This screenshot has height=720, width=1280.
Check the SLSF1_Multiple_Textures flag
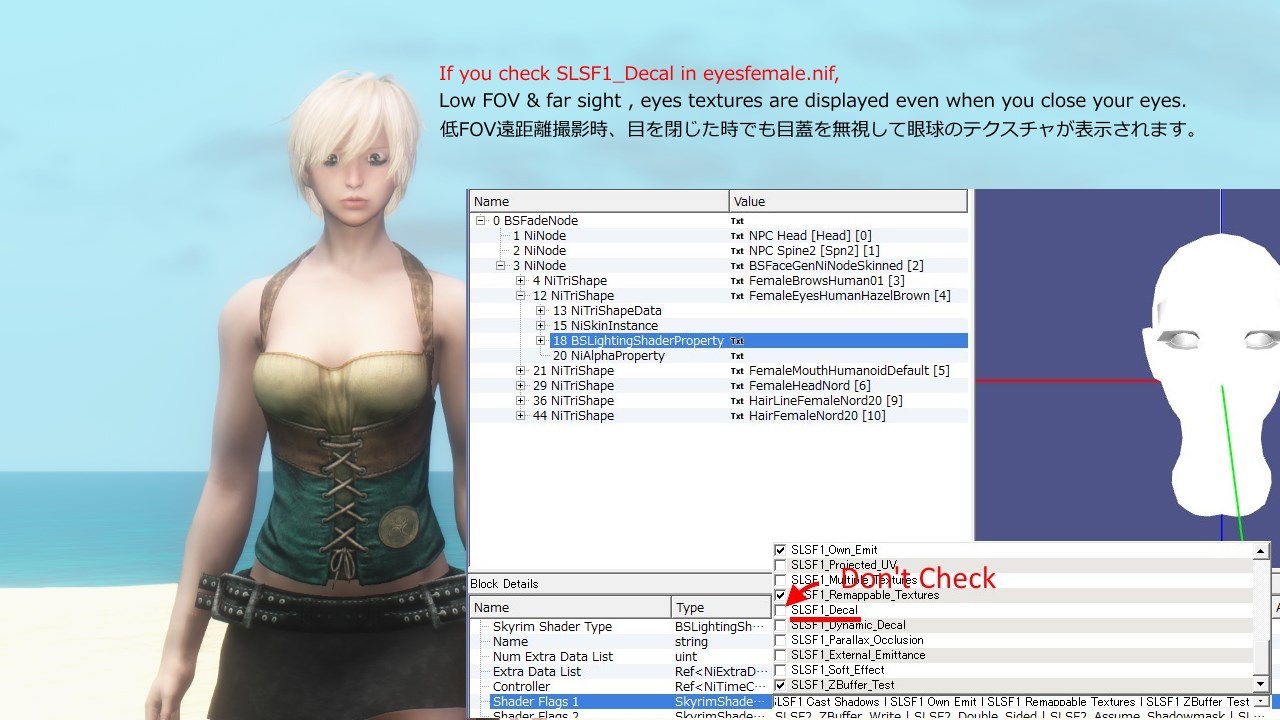(x=780, y=580)
